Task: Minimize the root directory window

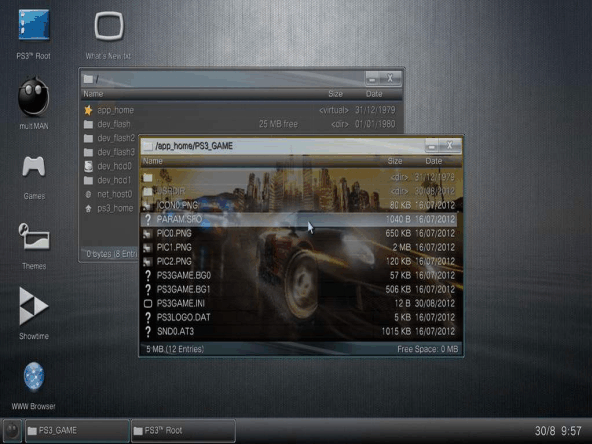Action: click(373, 79)
